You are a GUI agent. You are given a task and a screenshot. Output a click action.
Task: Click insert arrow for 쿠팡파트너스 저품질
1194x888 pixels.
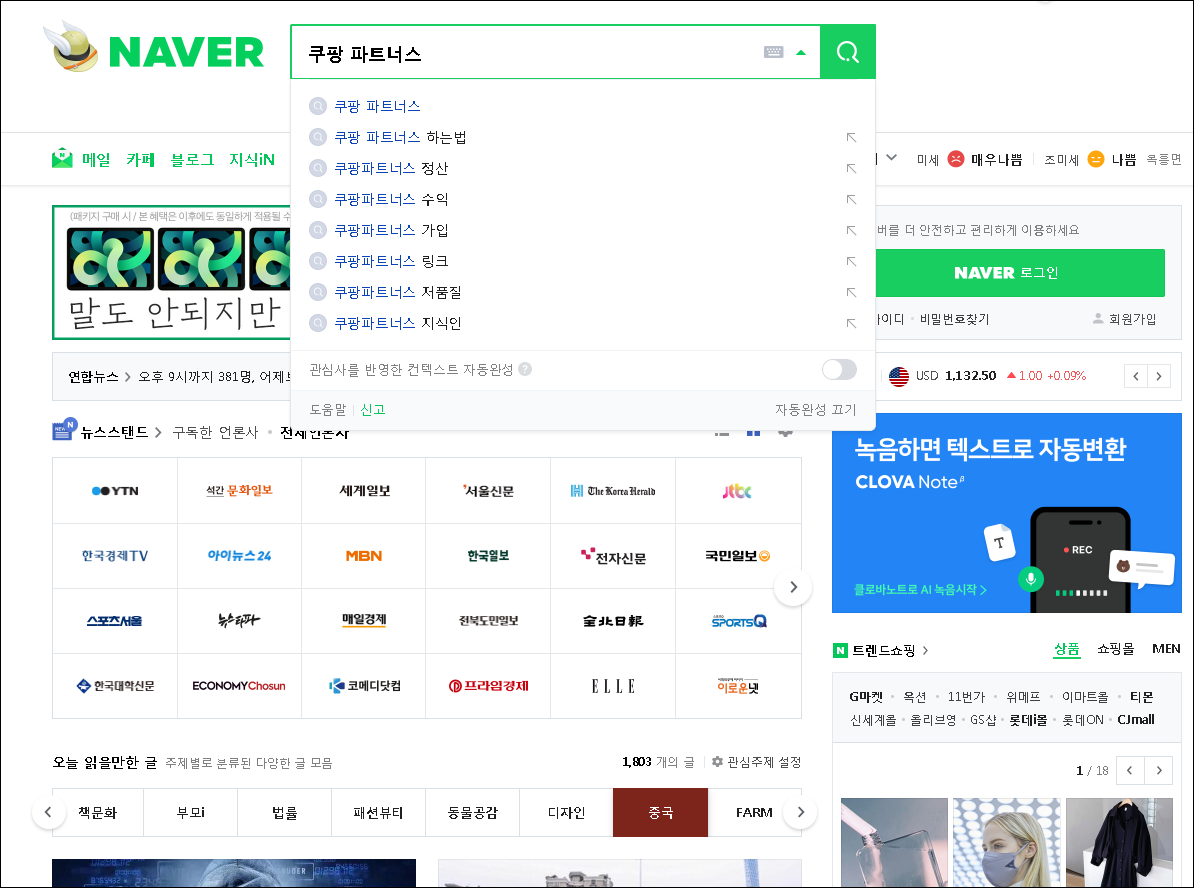(851, 292)
